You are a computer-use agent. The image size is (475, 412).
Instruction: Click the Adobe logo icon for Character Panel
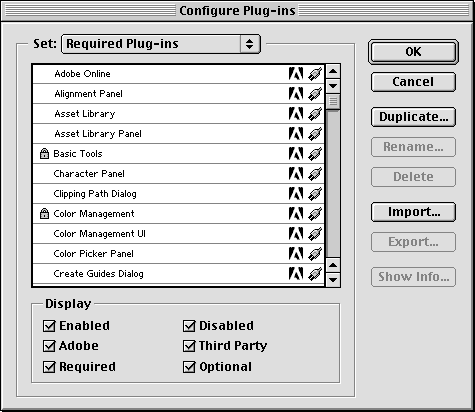click(x=296, y=174)
